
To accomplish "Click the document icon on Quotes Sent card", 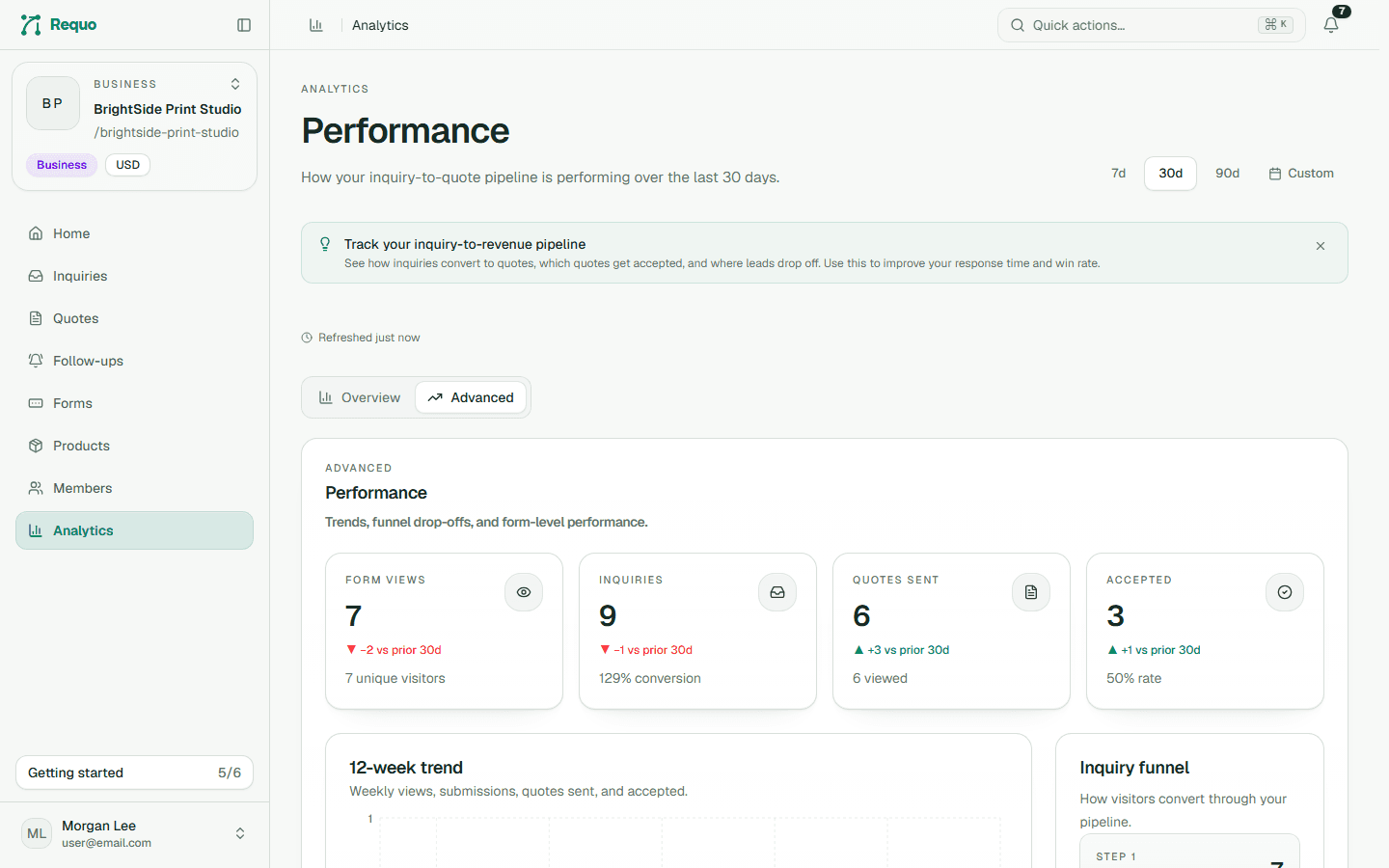I will [1031, 592].
